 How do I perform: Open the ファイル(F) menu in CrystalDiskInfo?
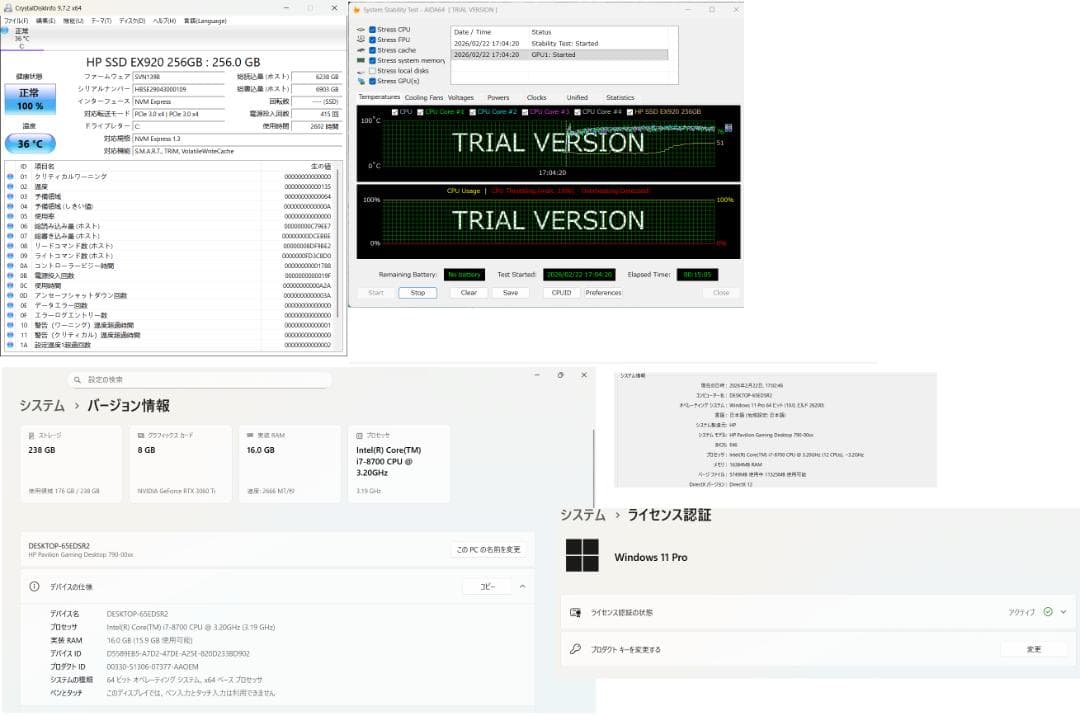coord(16,21)
